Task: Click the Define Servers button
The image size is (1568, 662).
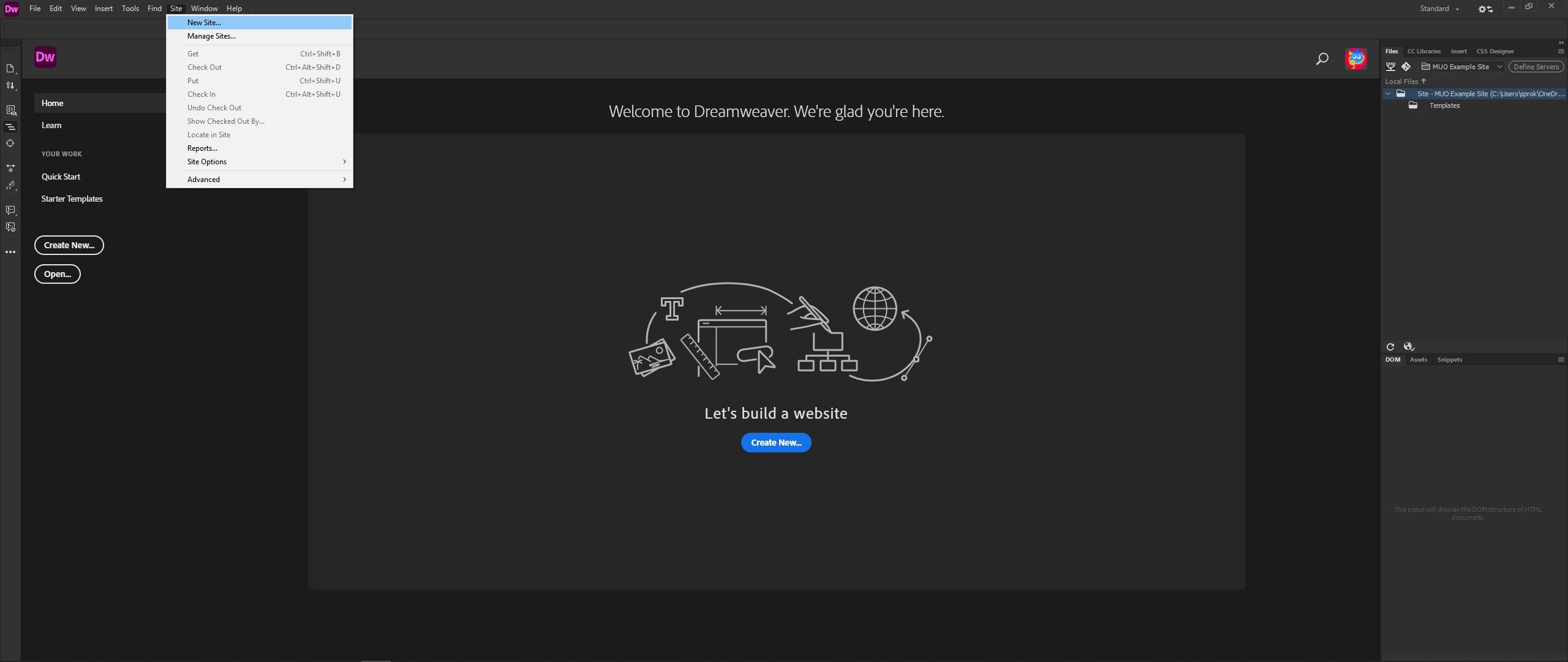Action: 1536,67
